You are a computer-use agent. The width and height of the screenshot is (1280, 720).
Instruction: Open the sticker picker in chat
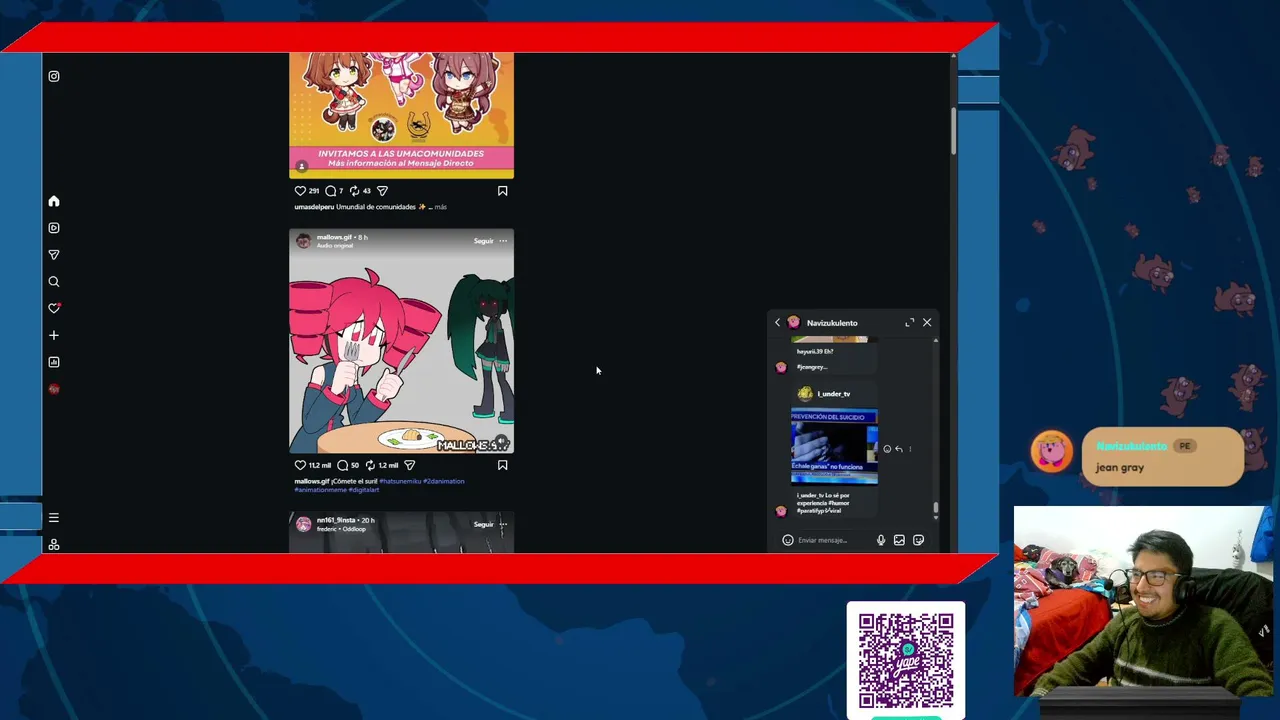click(918, 540)
